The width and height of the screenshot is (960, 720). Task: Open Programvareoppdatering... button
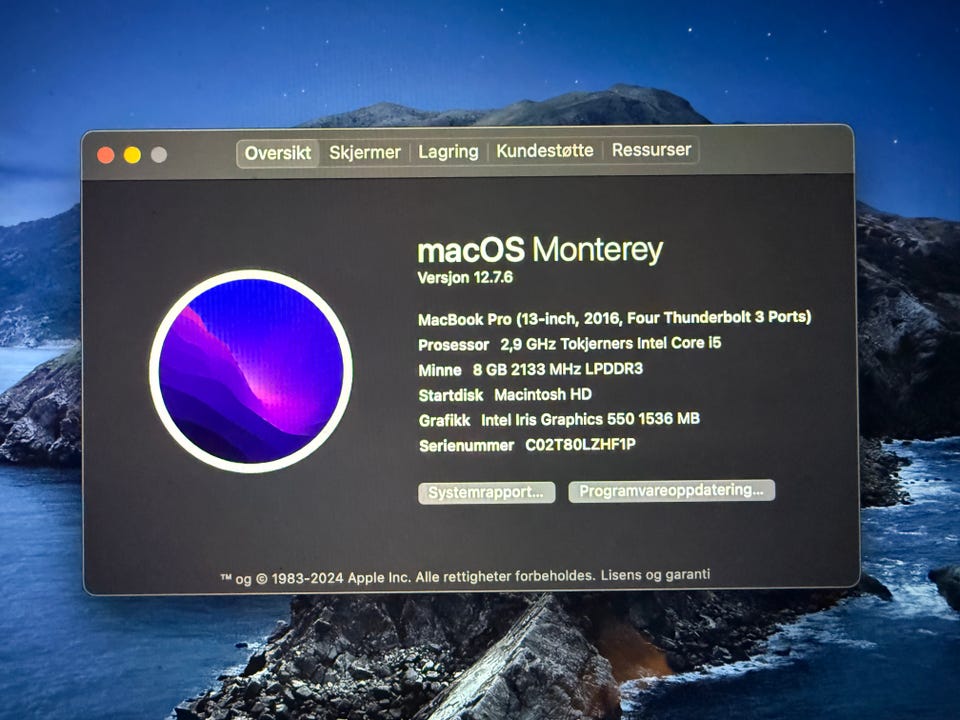point(672,491)
